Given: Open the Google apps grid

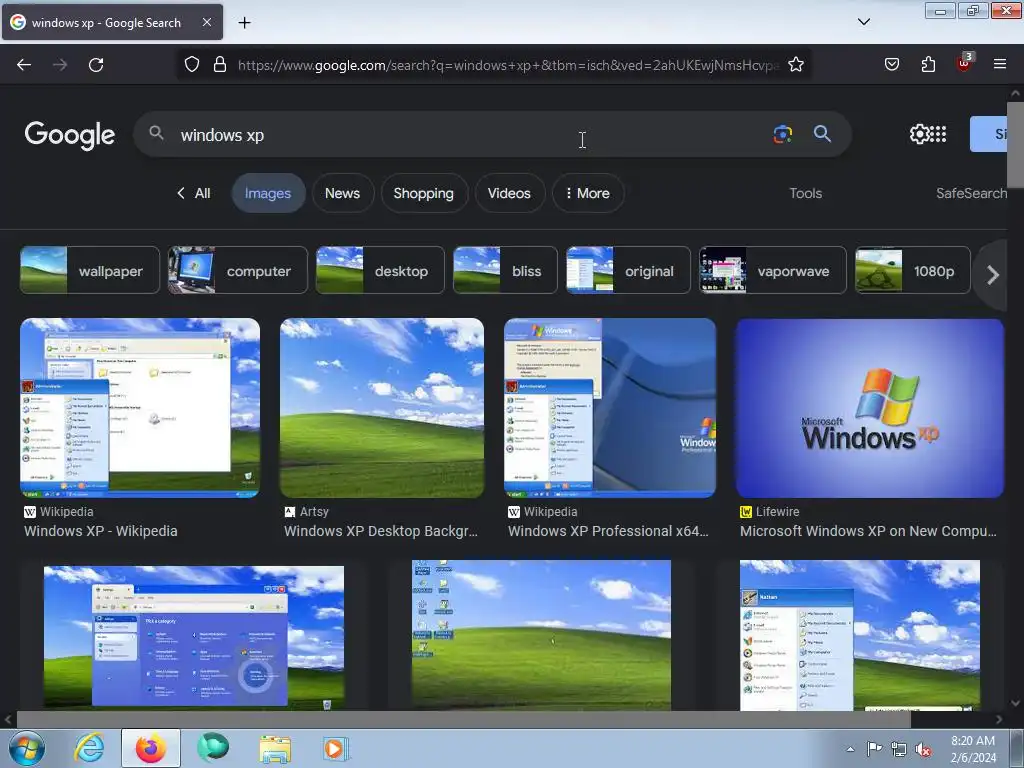Looking at the screenshot, I should click(938, 134).
